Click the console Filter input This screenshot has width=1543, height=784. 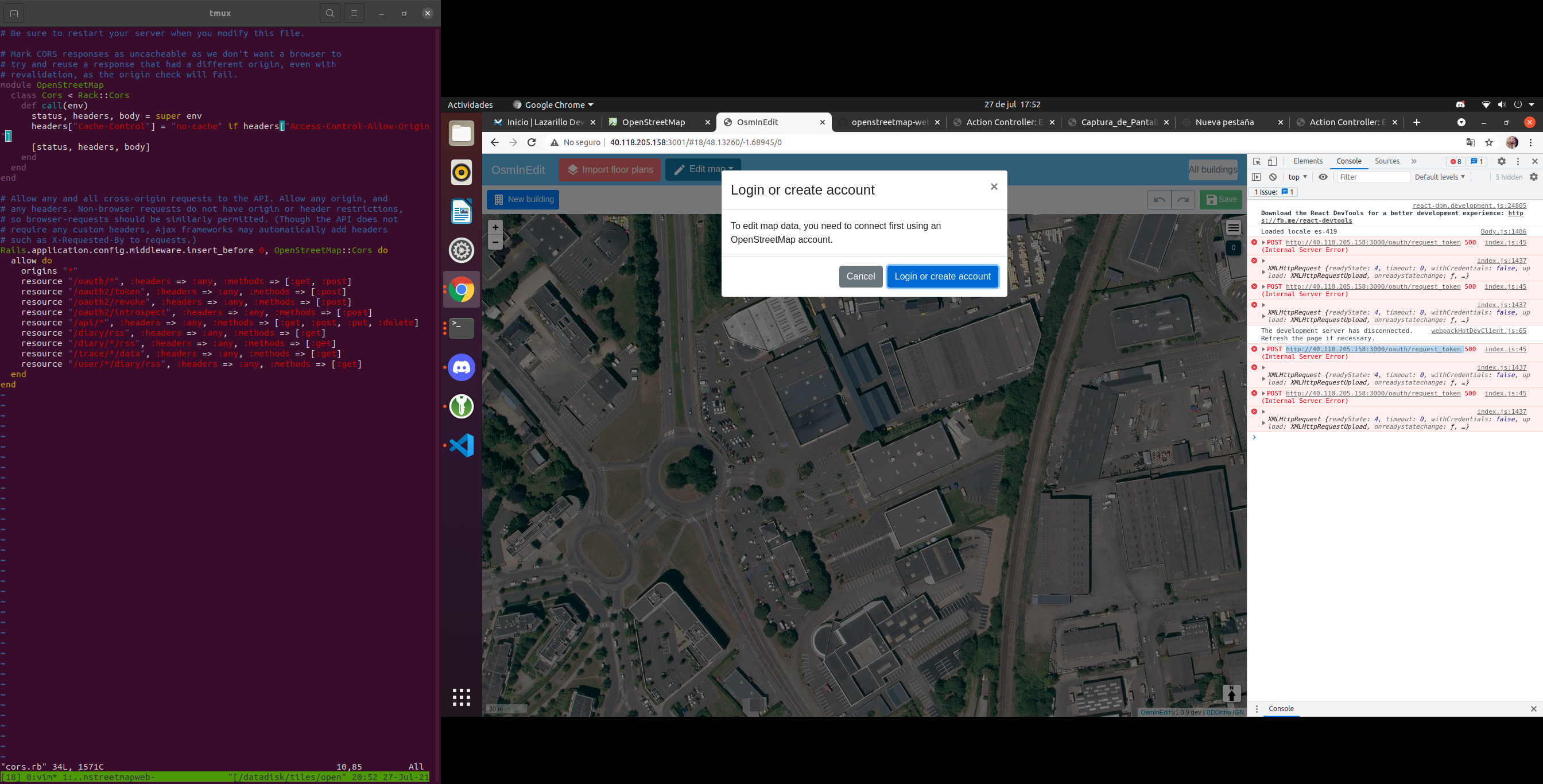click(x=1373, y=177)
